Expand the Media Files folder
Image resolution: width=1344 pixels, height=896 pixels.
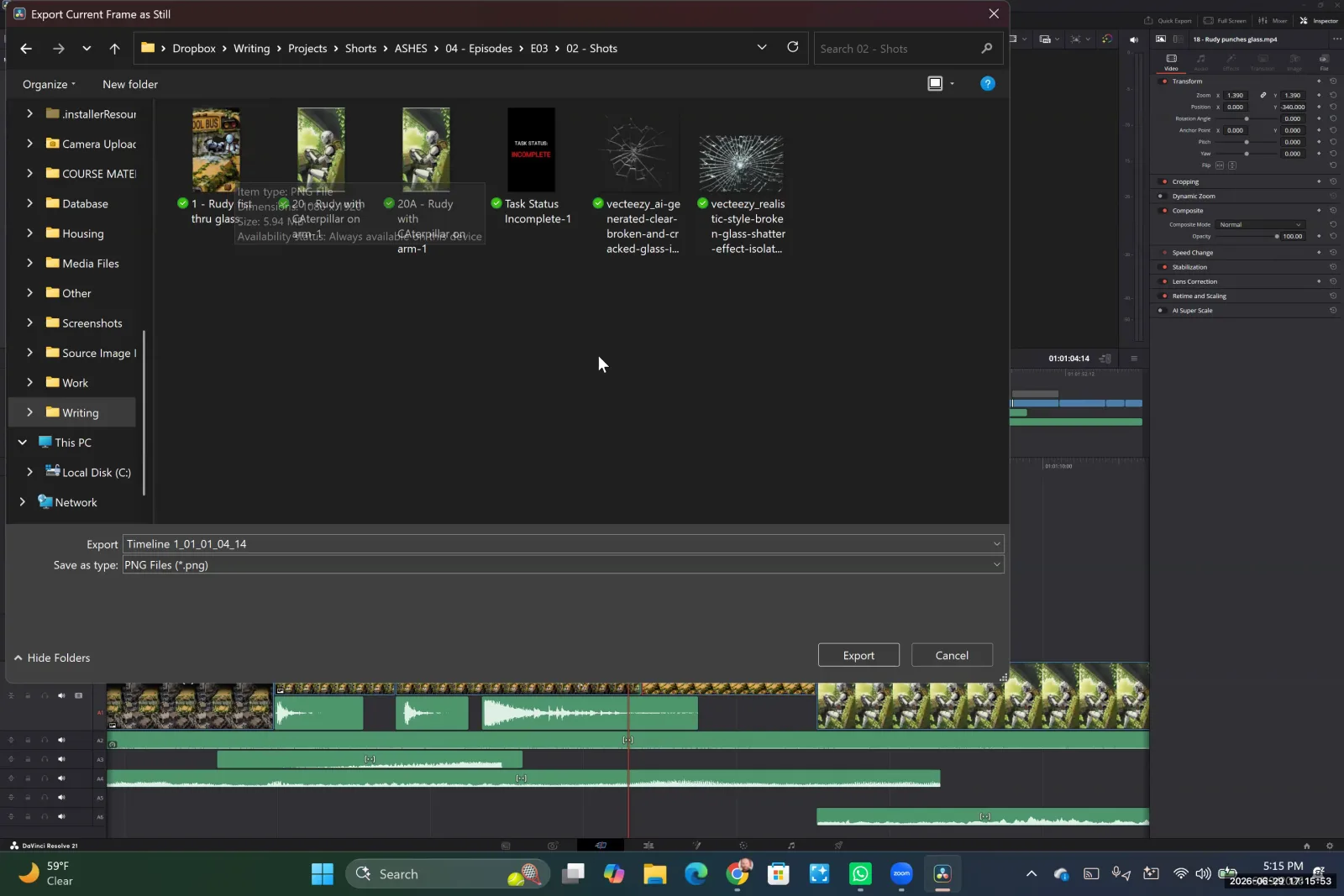click(x=29, y=263)
